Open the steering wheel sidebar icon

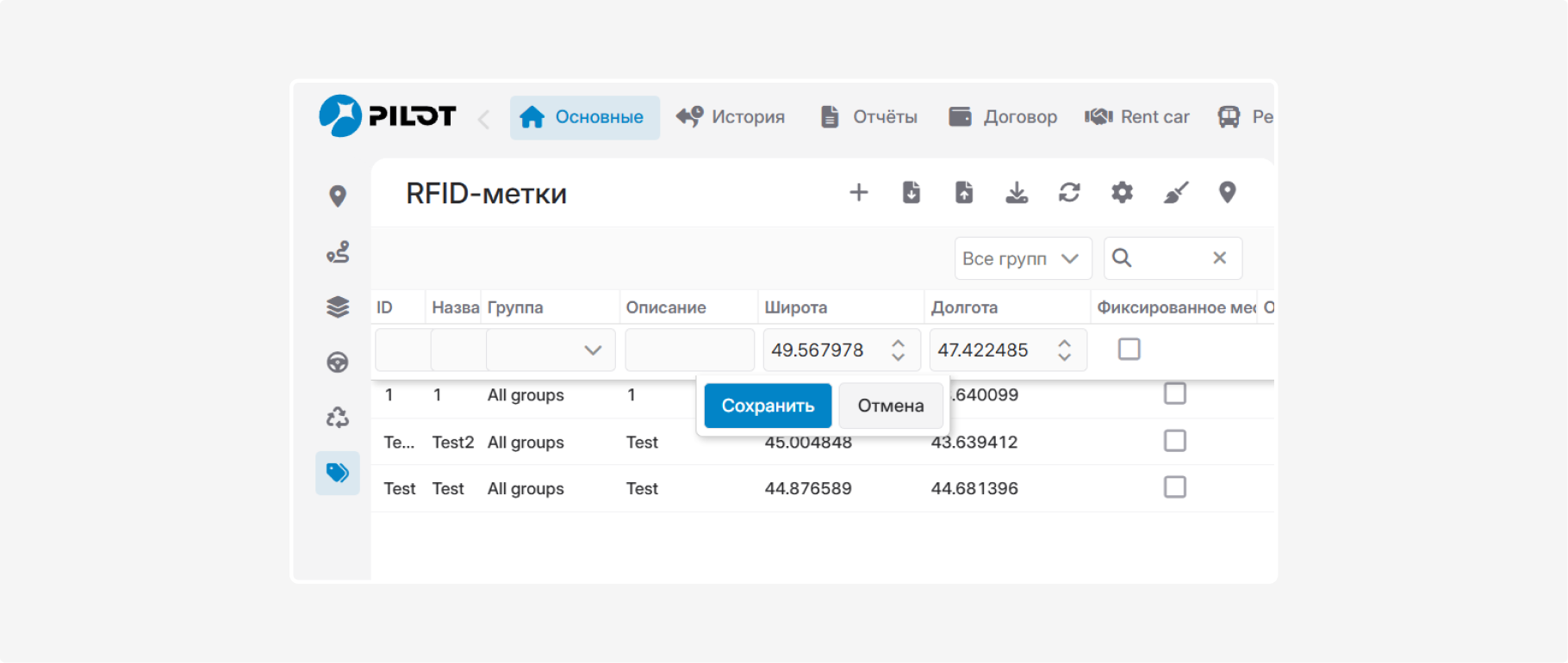[x=338, y=362]
